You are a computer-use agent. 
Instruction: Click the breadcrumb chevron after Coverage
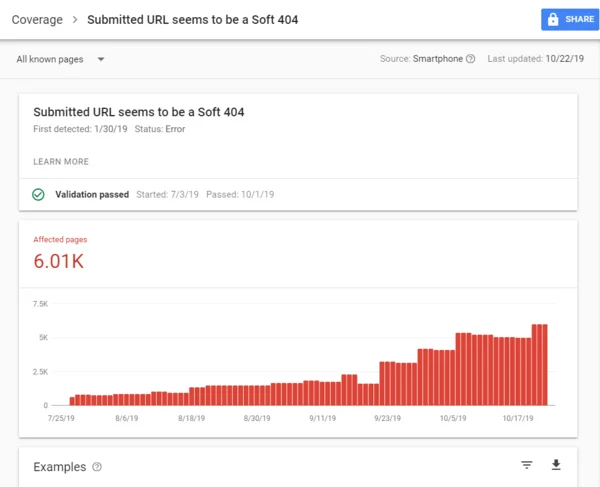74,19
